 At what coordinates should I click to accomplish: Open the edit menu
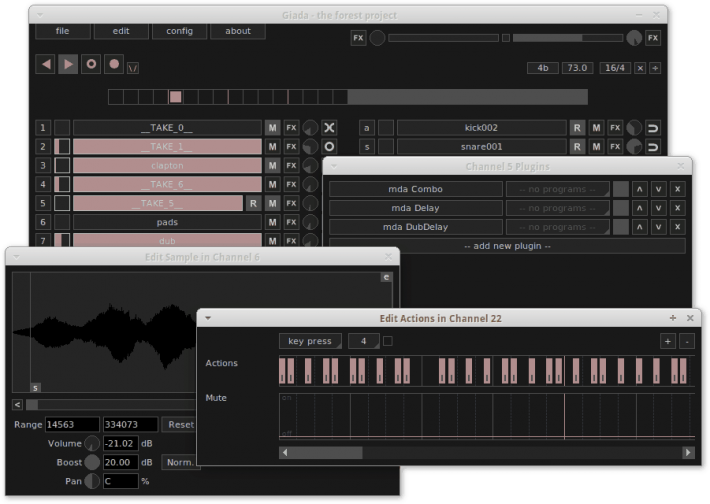pyautogui.click(x=121, y=31)
